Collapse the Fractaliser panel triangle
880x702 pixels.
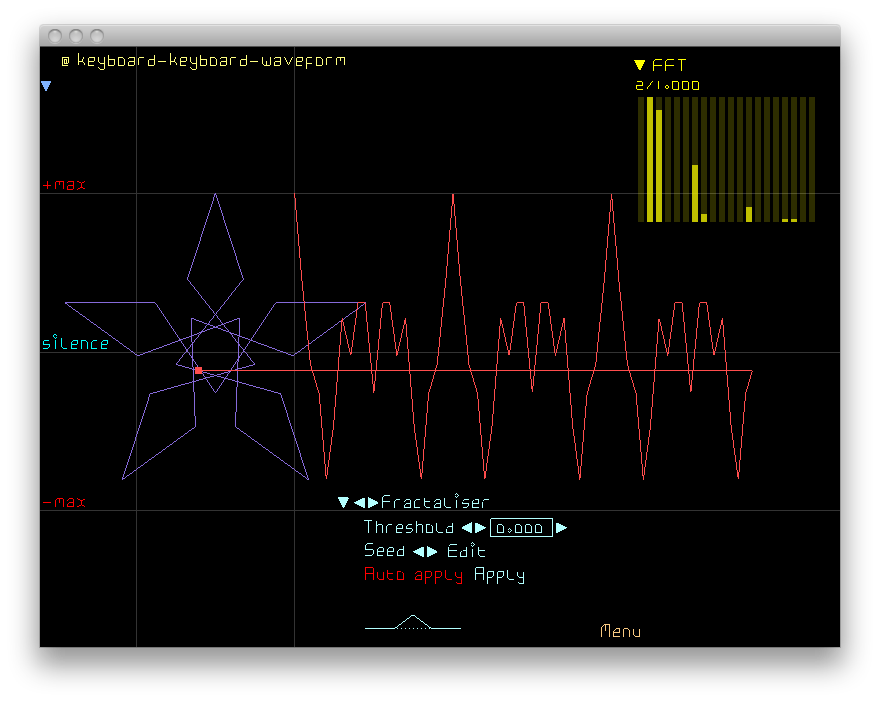[x=343, y=503]
